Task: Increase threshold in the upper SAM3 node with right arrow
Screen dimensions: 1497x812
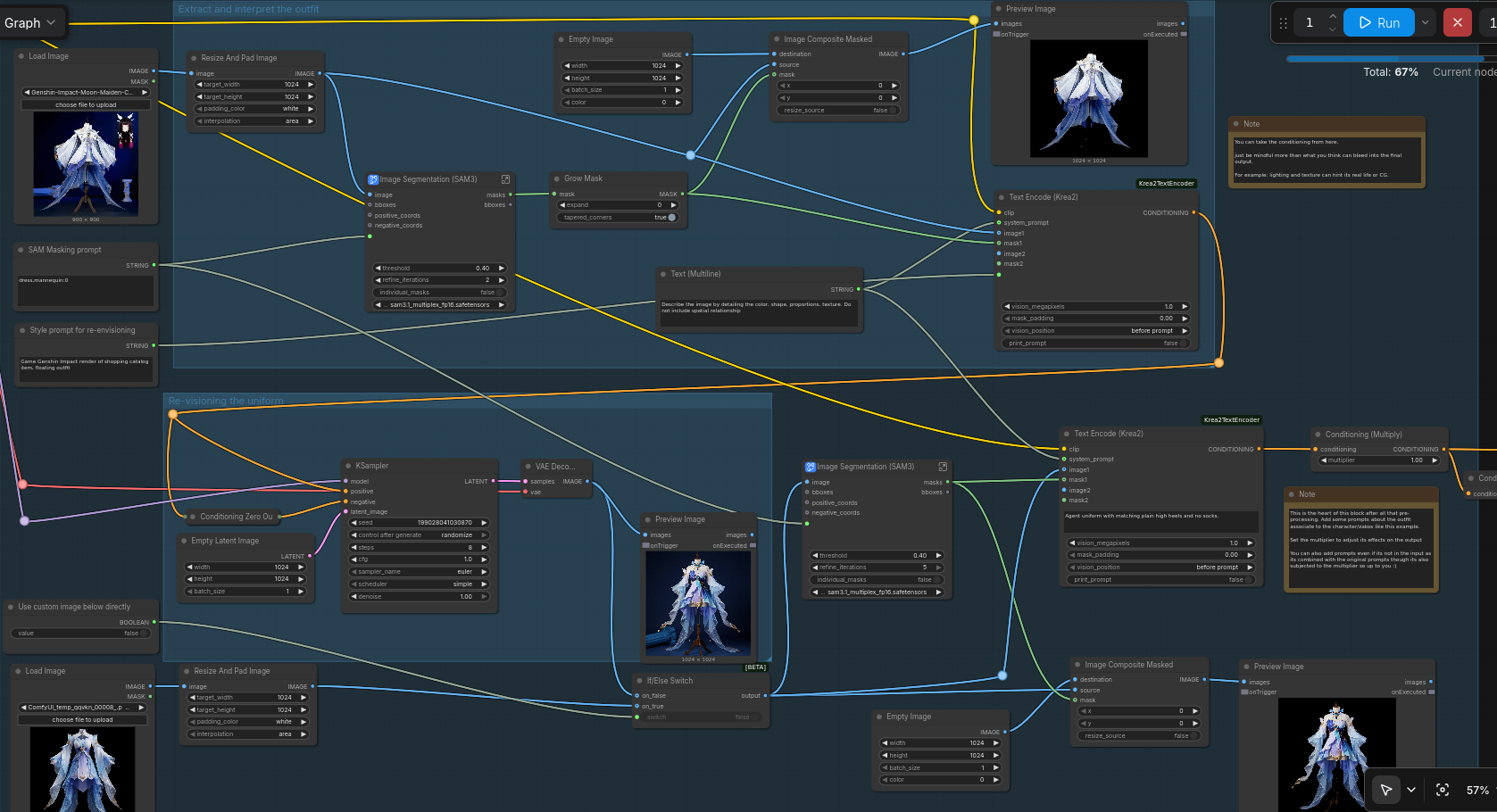Action: 502,269
